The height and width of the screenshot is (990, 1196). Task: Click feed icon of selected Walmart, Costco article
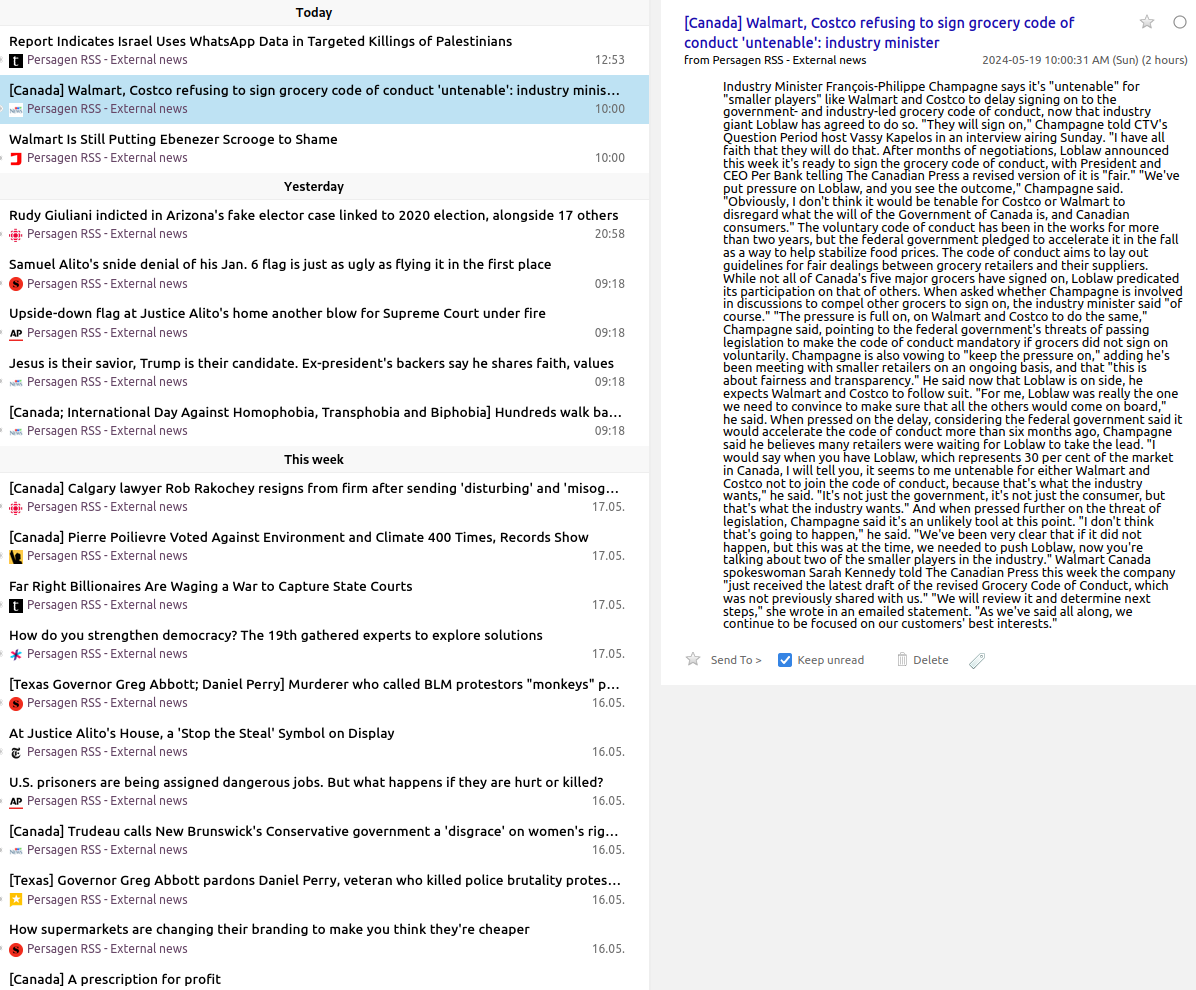[x=16, y=110]
